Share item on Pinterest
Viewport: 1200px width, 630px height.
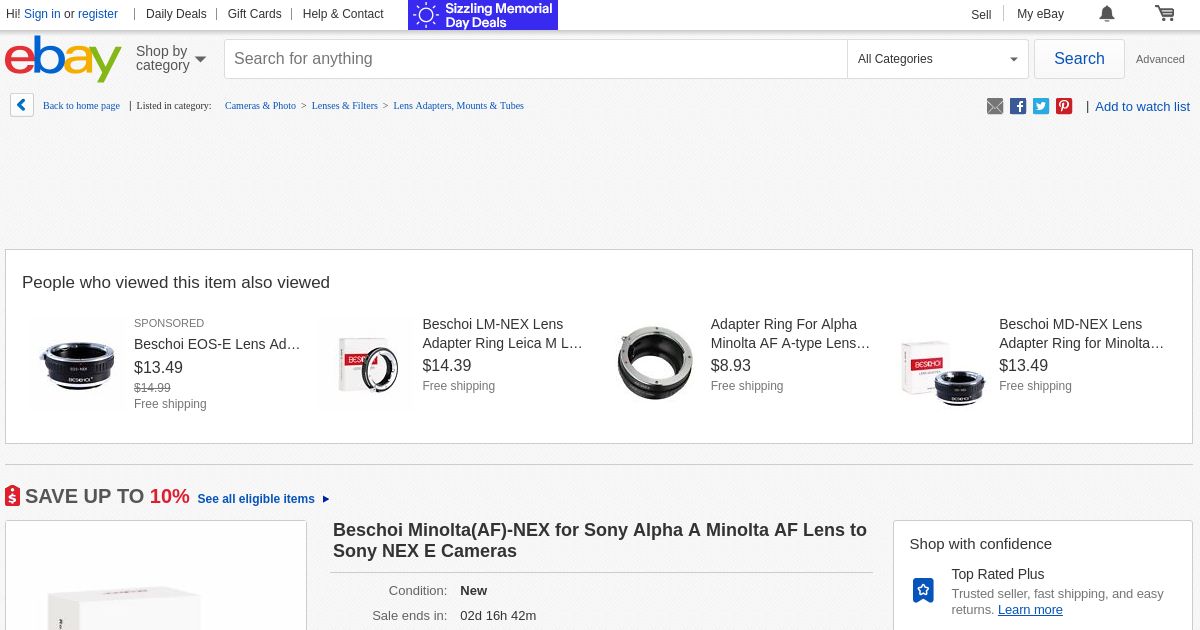point(1064,106)
